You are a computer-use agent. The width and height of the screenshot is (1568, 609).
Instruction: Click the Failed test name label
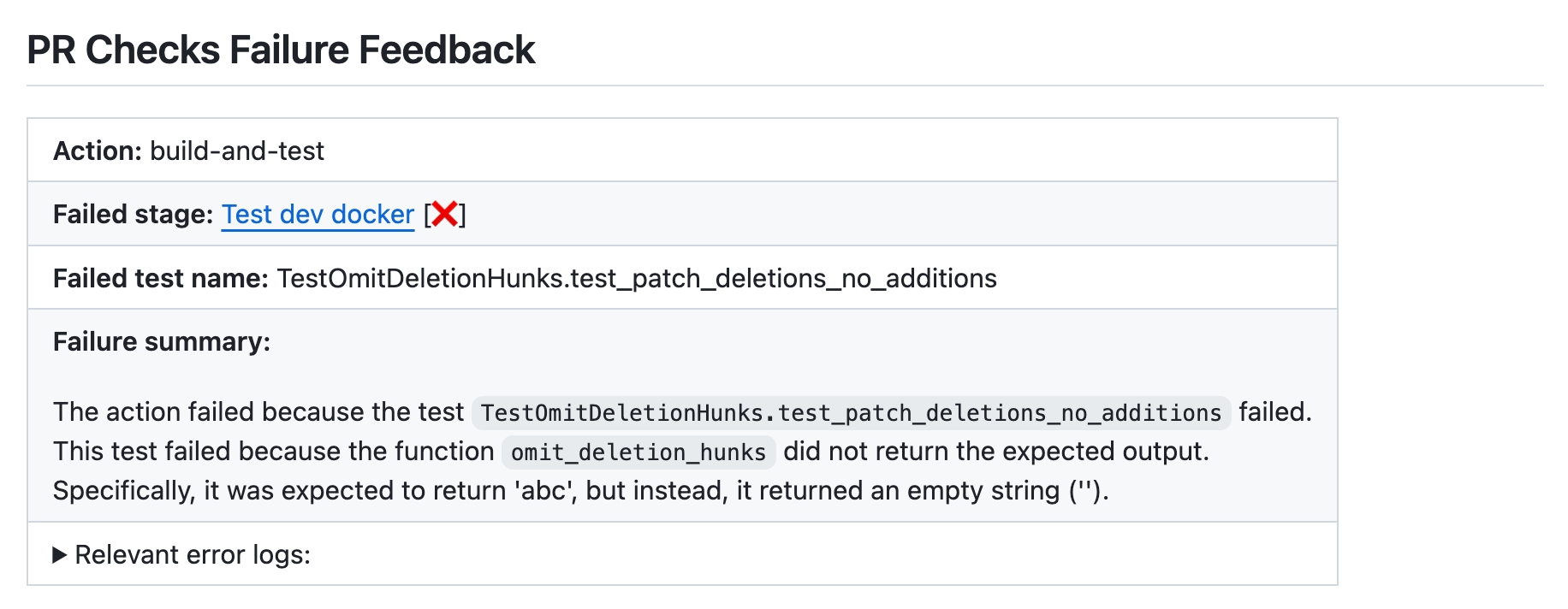(161, 278)
